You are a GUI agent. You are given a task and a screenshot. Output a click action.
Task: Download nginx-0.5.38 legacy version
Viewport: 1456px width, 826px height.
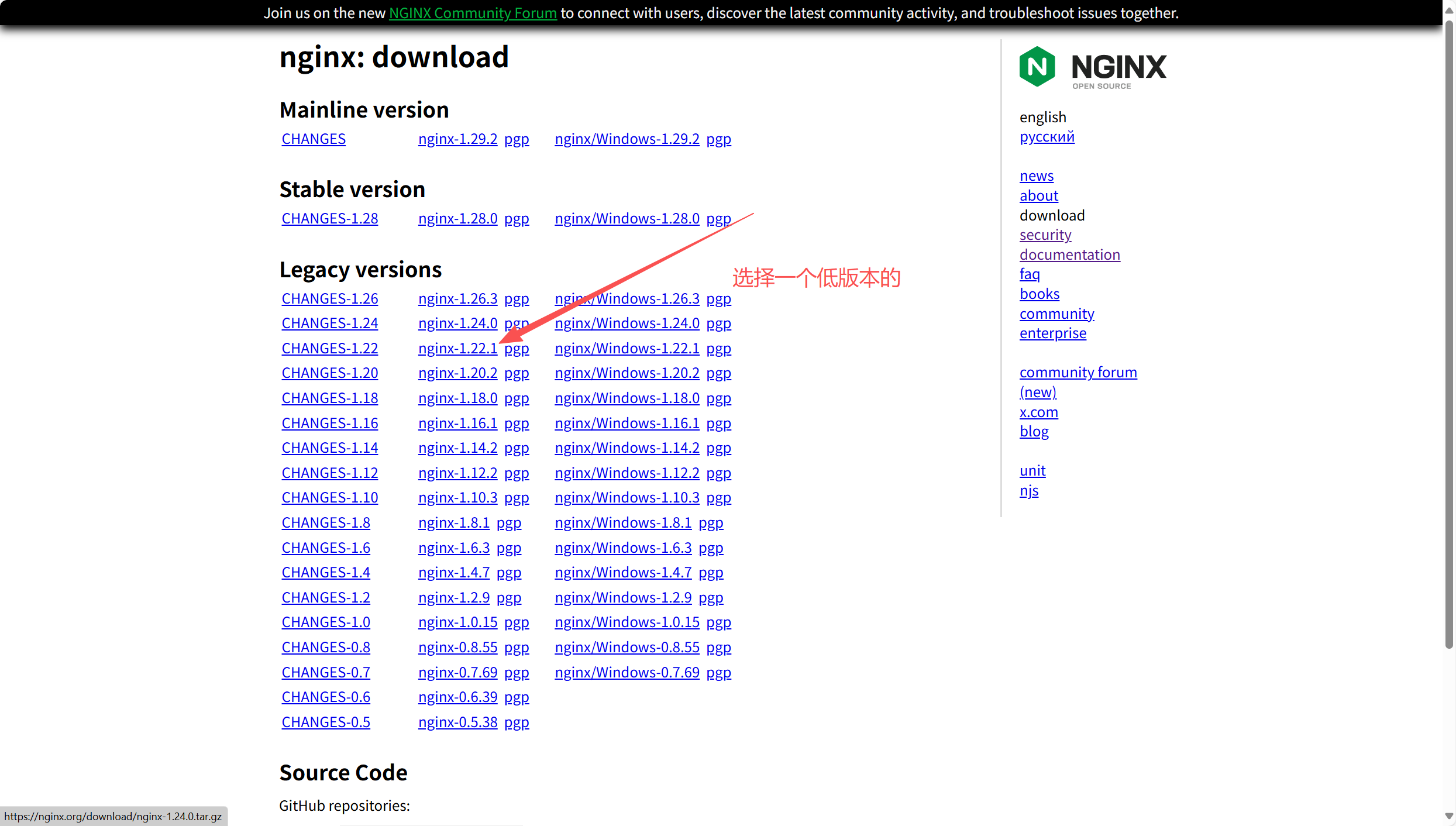(x=457, y=722)
